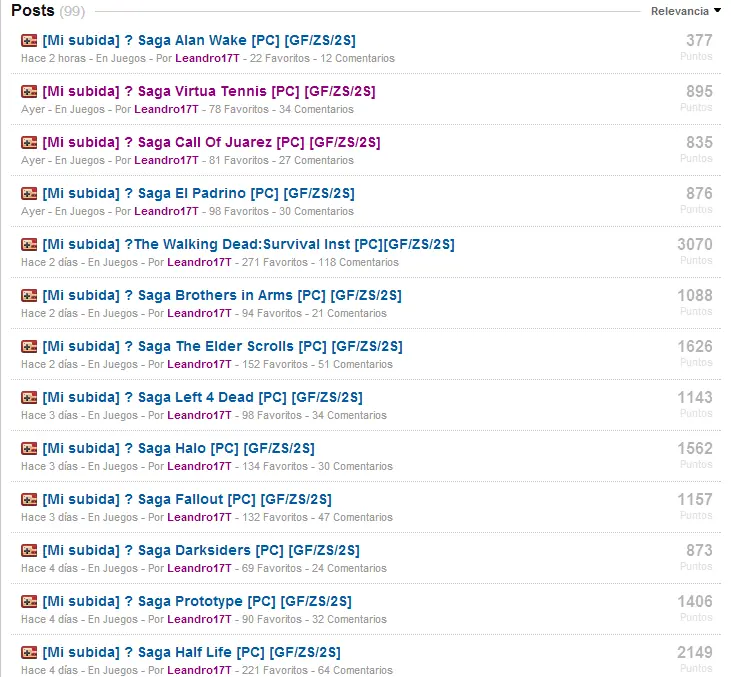Viewport: 731px width, 677px height.
Task: Open the Saga Left 4 Dead post
Action: coord(203,397)
